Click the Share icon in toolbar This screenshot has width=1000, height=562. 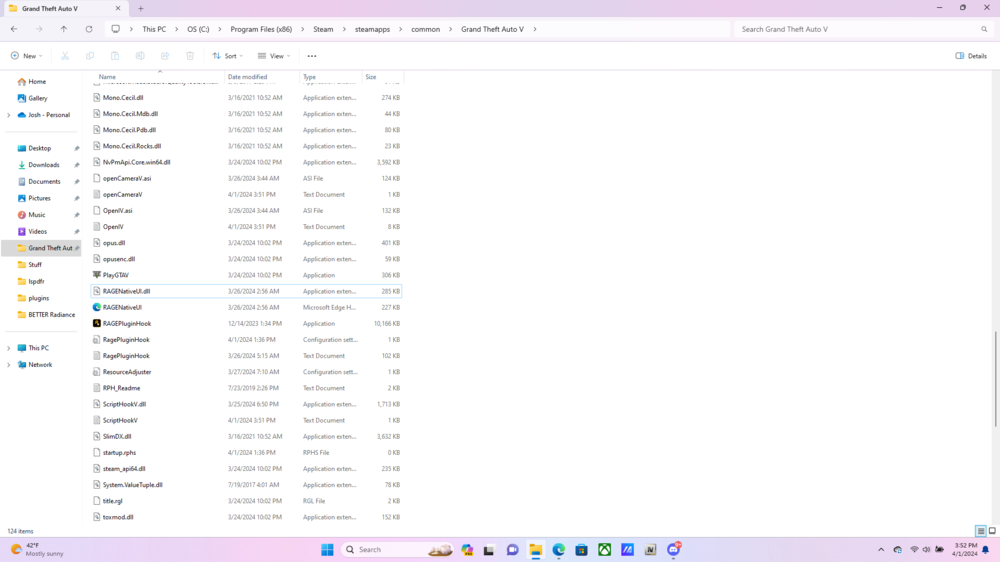click(165, 56)
